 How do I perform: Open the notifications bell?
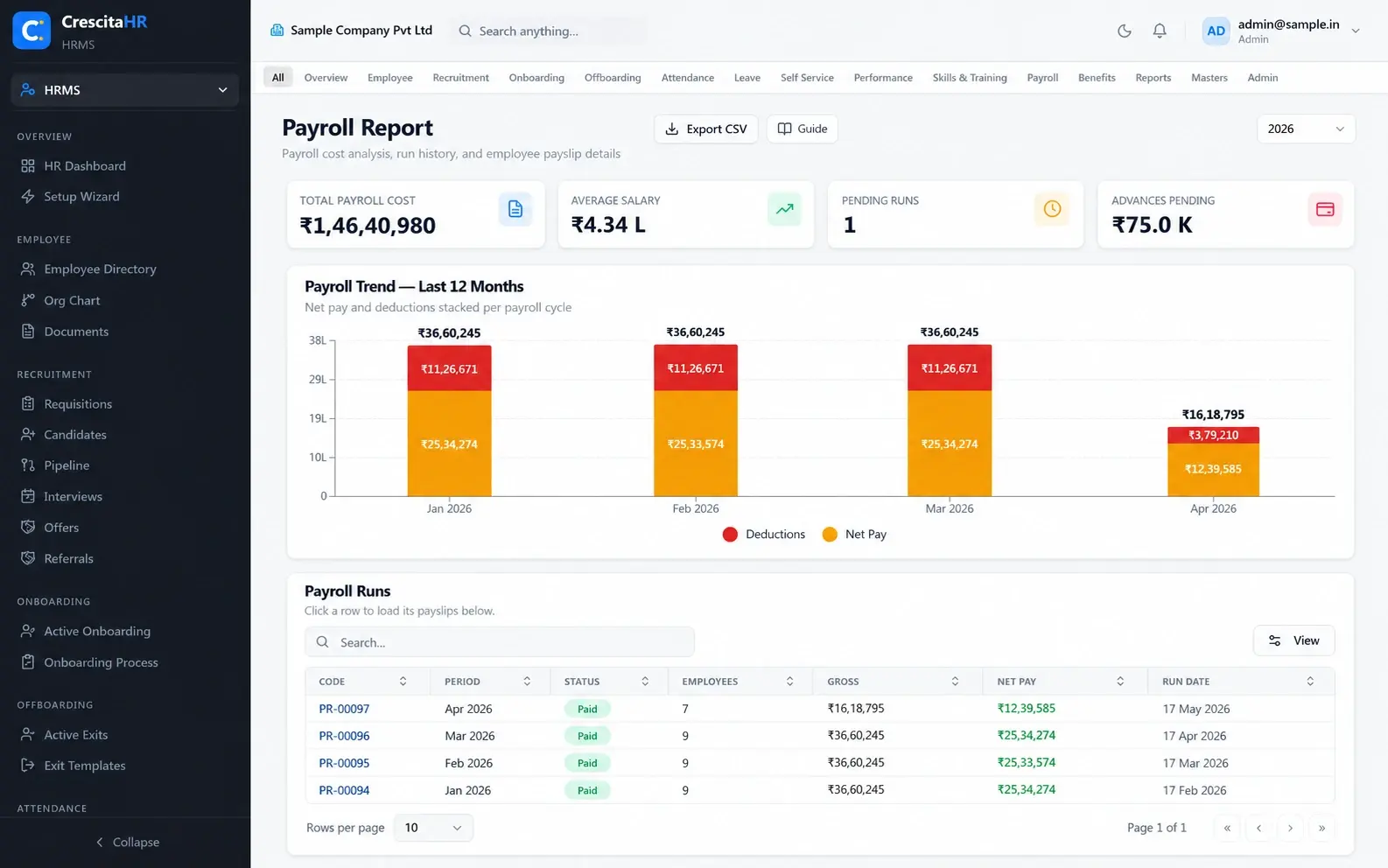click(1160, 31)
